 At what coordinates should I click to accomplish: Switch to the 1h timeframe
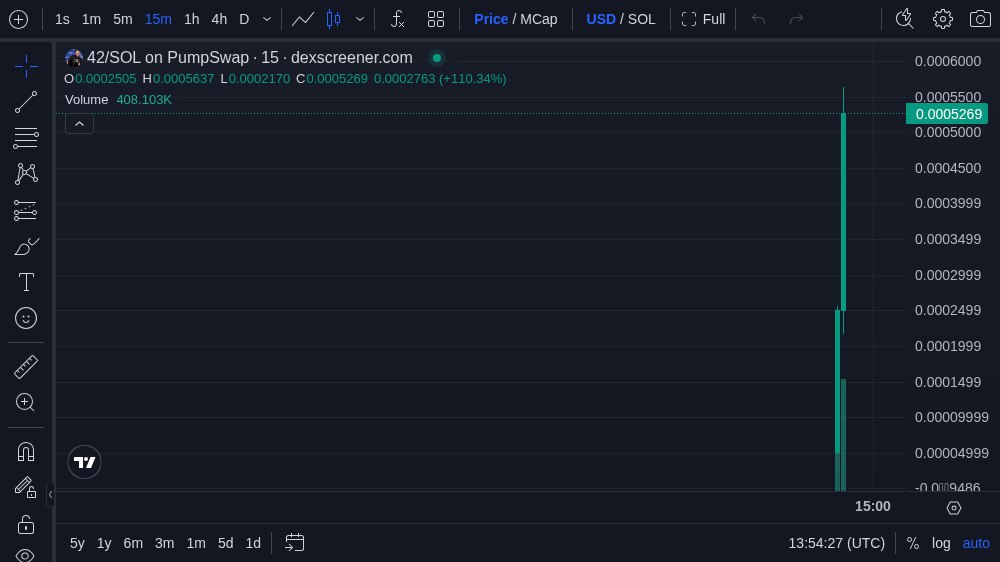191,19
